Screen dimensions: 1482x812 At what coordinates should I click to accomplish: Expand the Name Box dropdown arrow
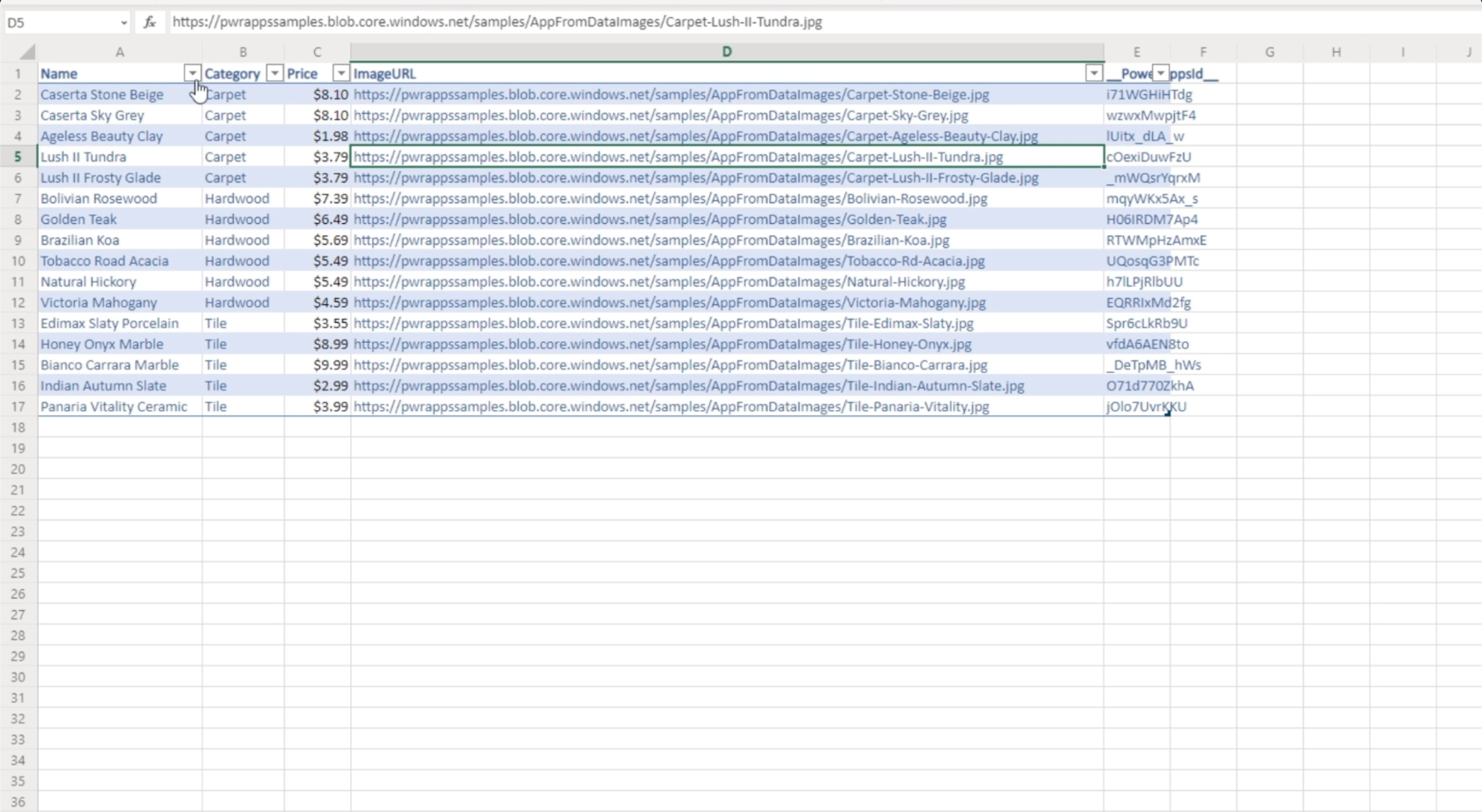point(123,22)
